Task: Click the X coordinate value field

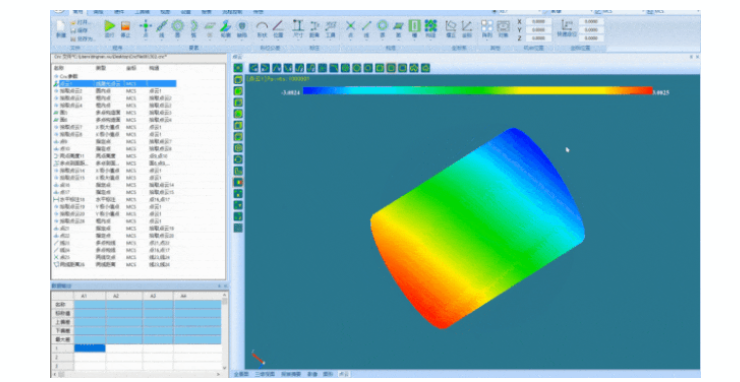Action: click(538, 22)
